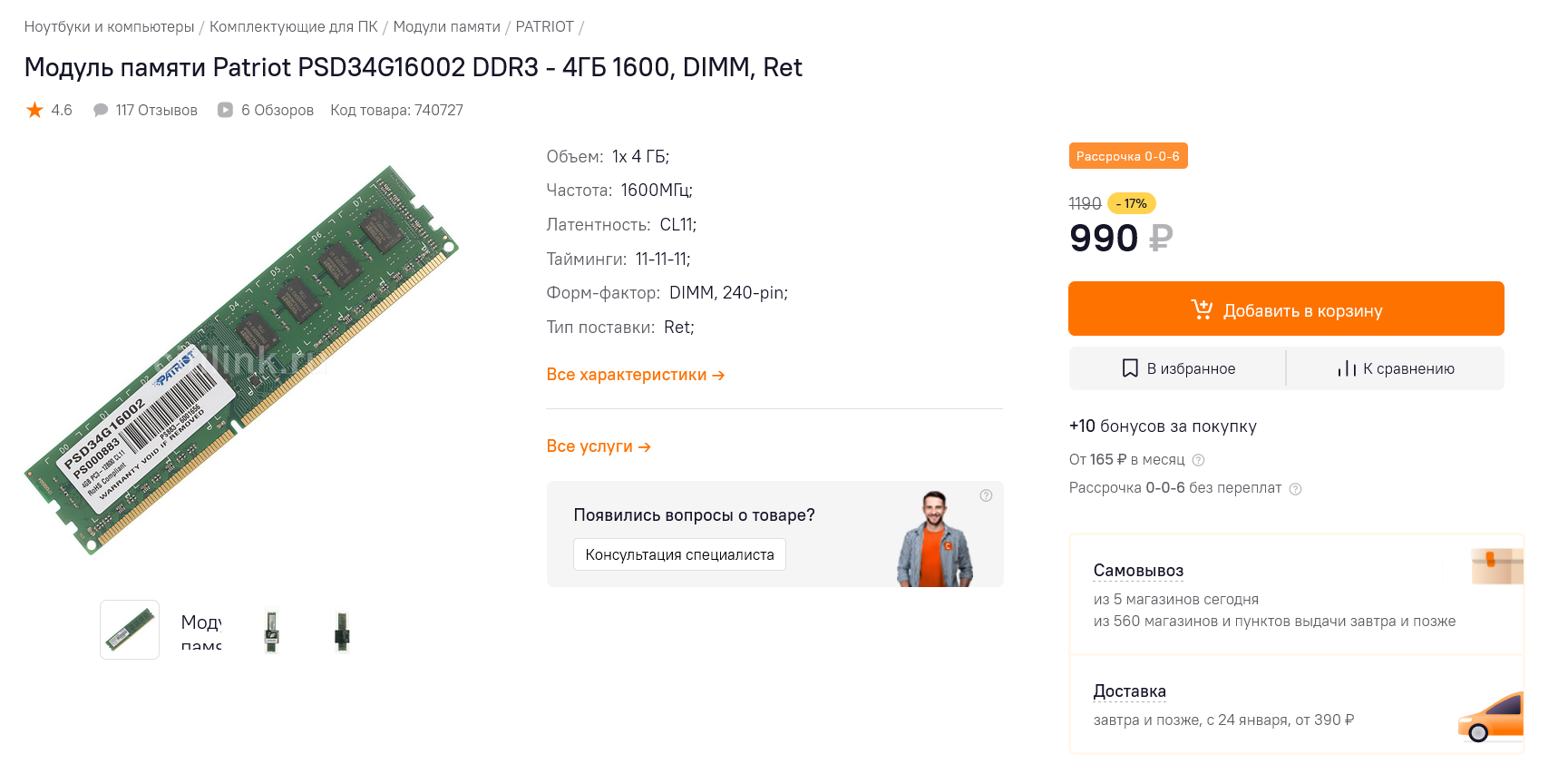Select the third product thumbnail
The height and width of the screenshot is (774, 1568).
point(271,630)
